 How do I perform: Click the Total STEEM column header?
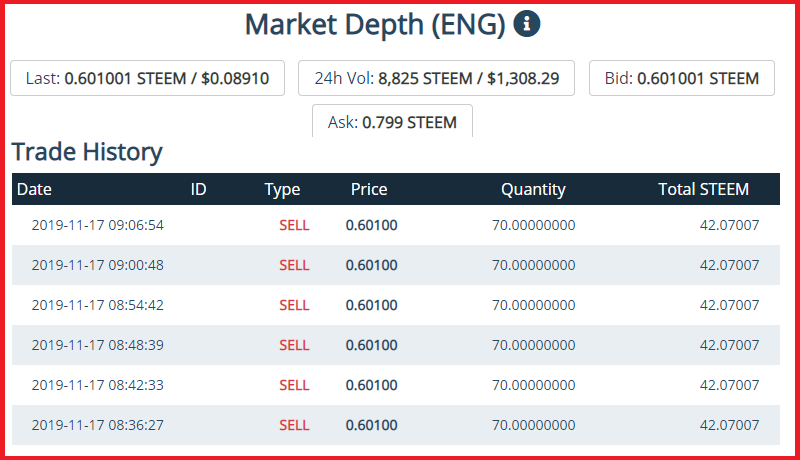click(704, 189)
